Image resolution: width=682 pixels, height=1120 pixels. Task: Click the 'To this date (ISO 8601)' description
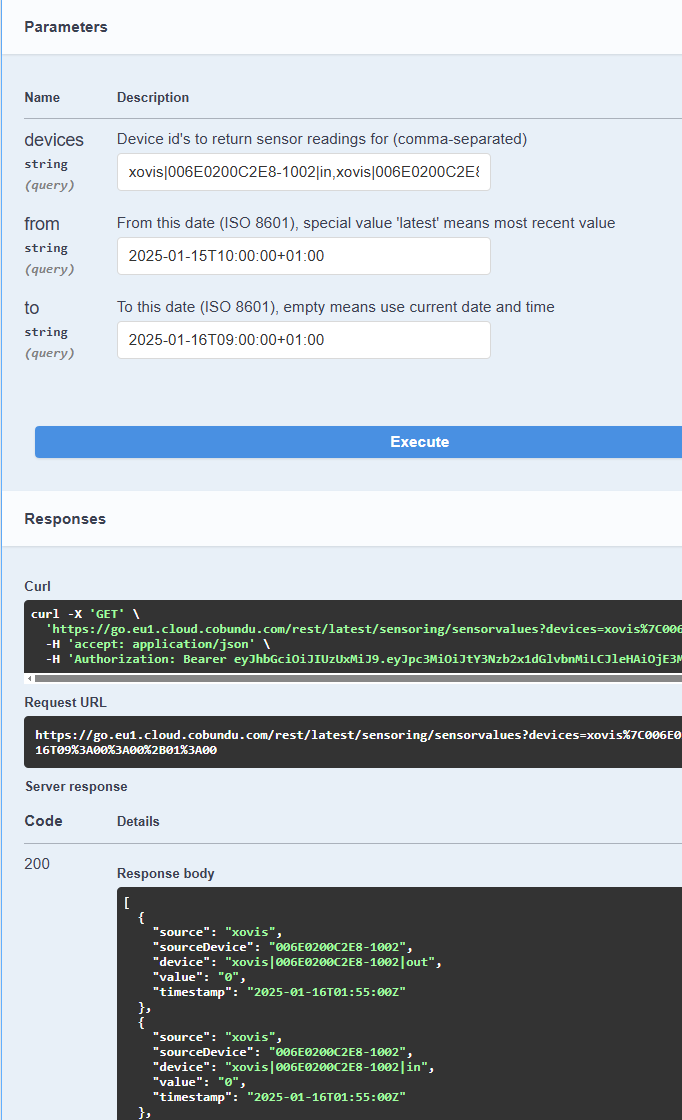point(336,307)
